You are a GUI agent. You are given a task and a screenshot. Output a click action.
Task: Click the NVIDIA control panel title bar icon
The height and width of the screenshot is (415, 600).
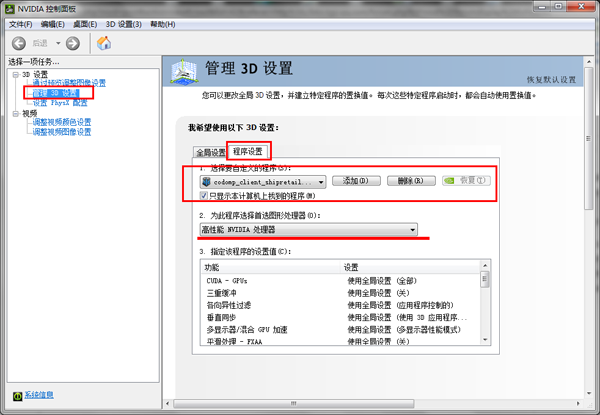(x=10, y=8)
